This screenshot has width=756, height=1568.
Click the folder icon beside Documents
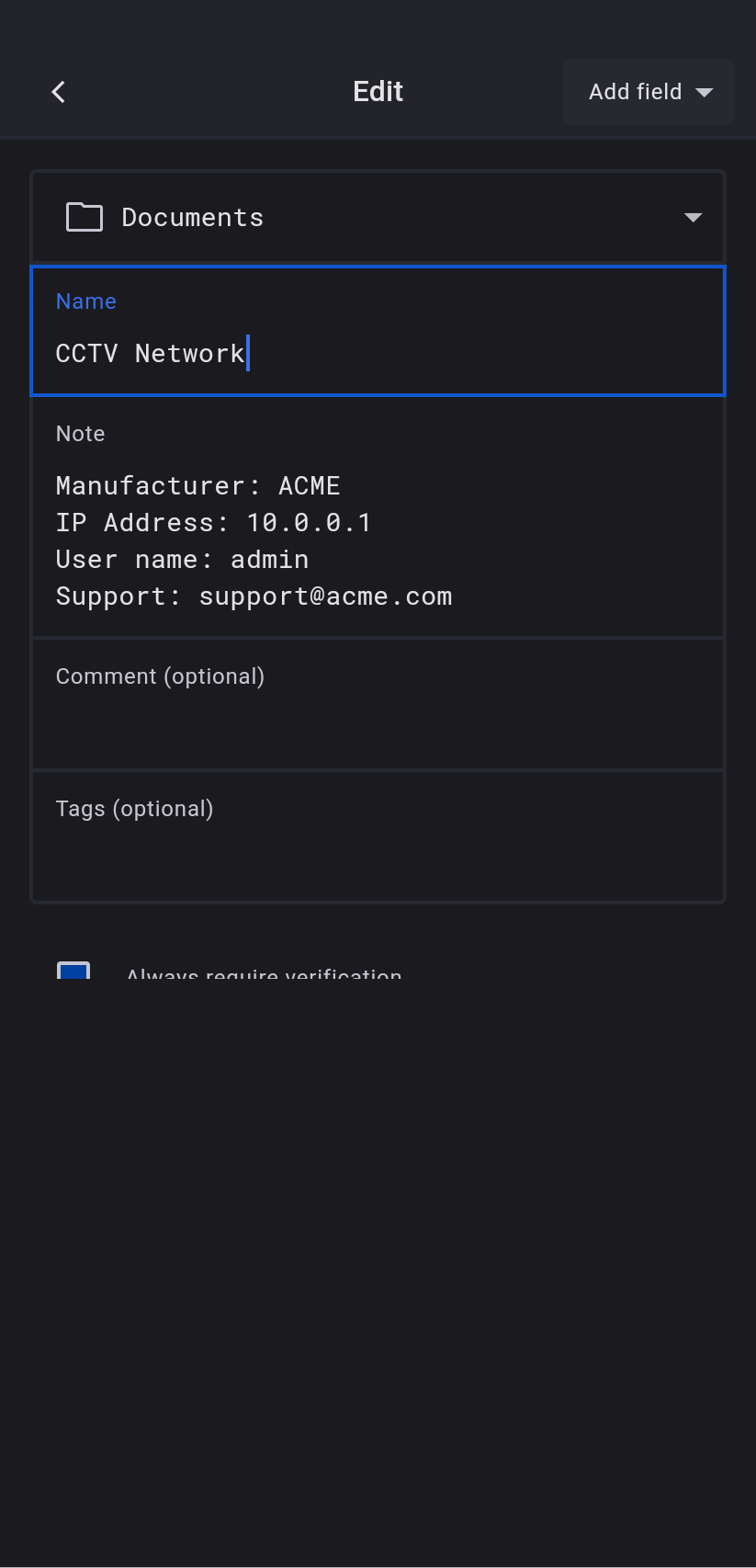click(85, 218)
